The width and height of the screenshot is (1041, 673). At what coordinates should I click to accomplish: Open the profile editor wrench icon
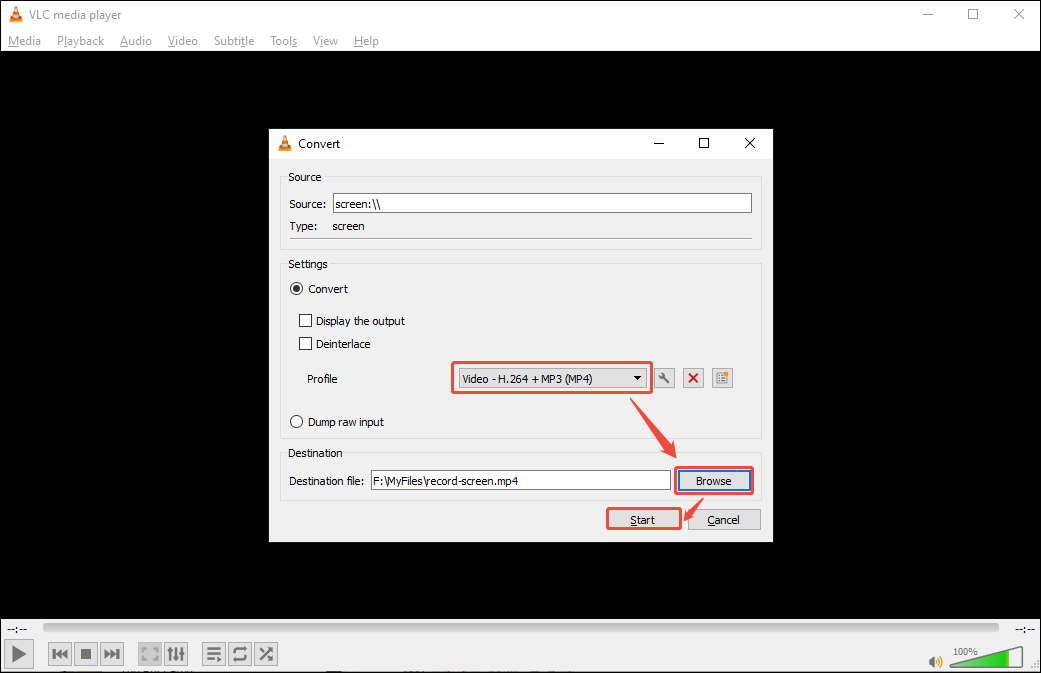(664, 377)
